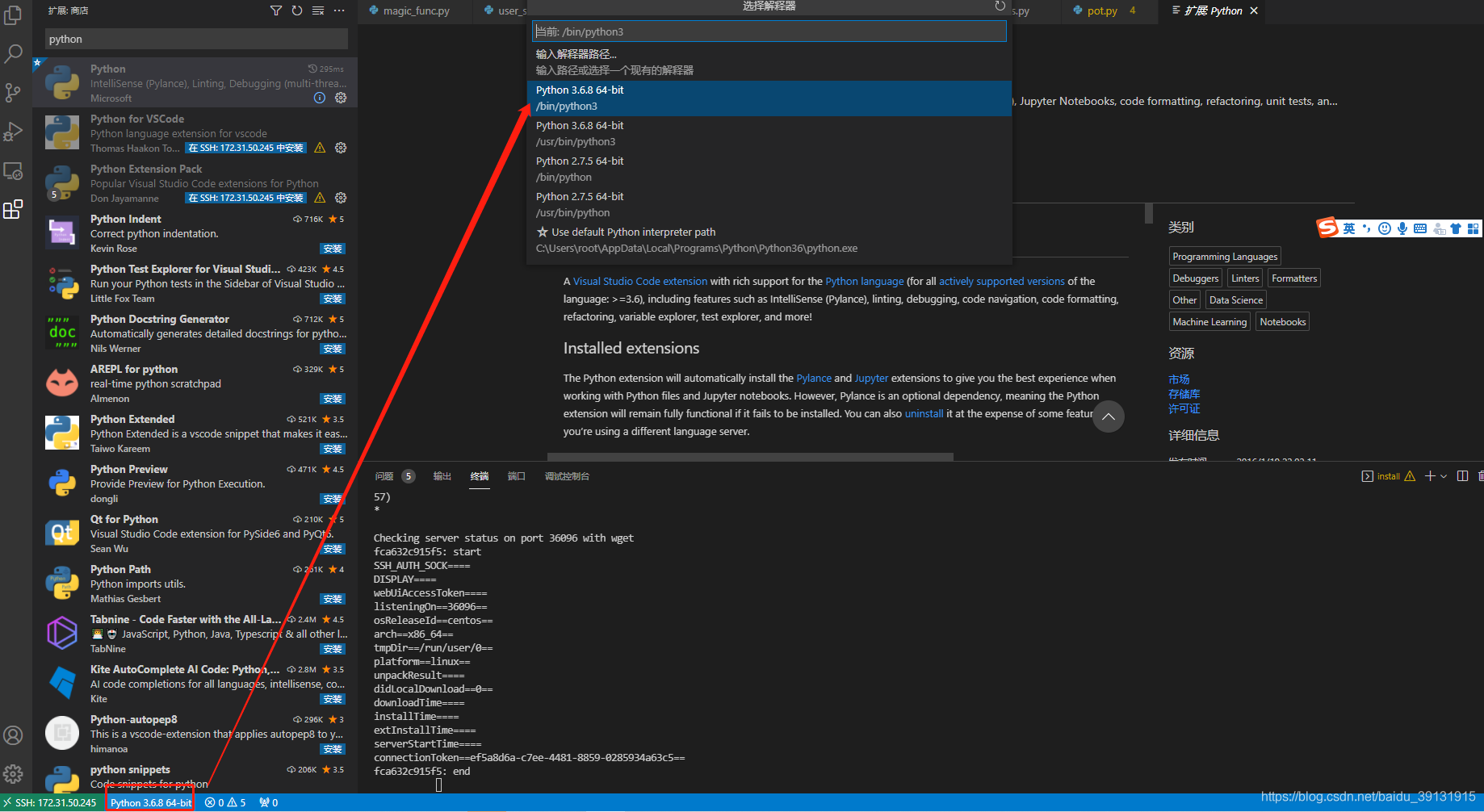
Task: Install the Python Preview extension
Action: [333, 499]
